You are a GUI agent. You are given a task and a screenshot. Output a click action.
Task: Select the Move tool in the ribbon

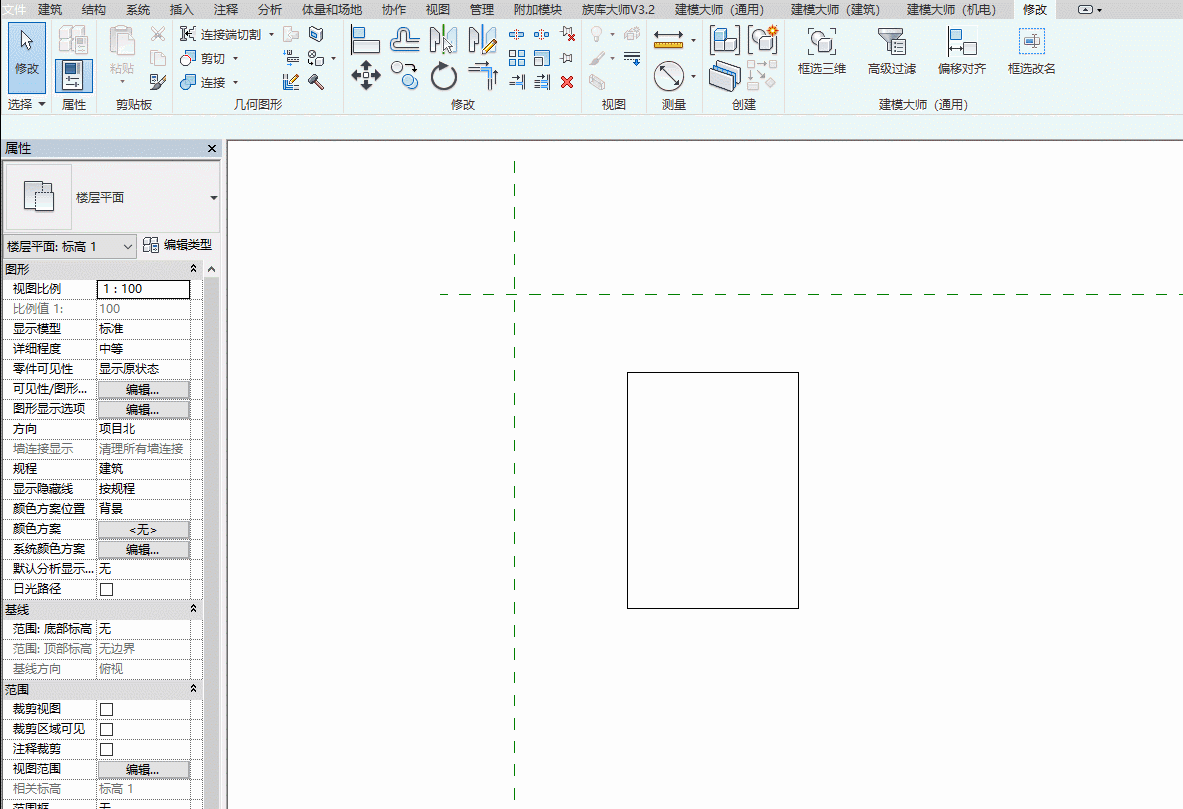366,76
